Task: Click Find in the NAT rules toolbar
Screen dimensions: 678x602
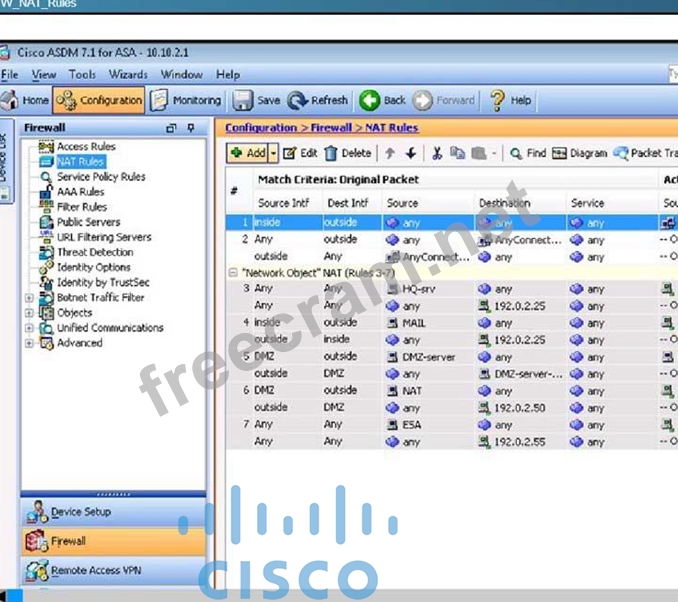Action: 526,154
